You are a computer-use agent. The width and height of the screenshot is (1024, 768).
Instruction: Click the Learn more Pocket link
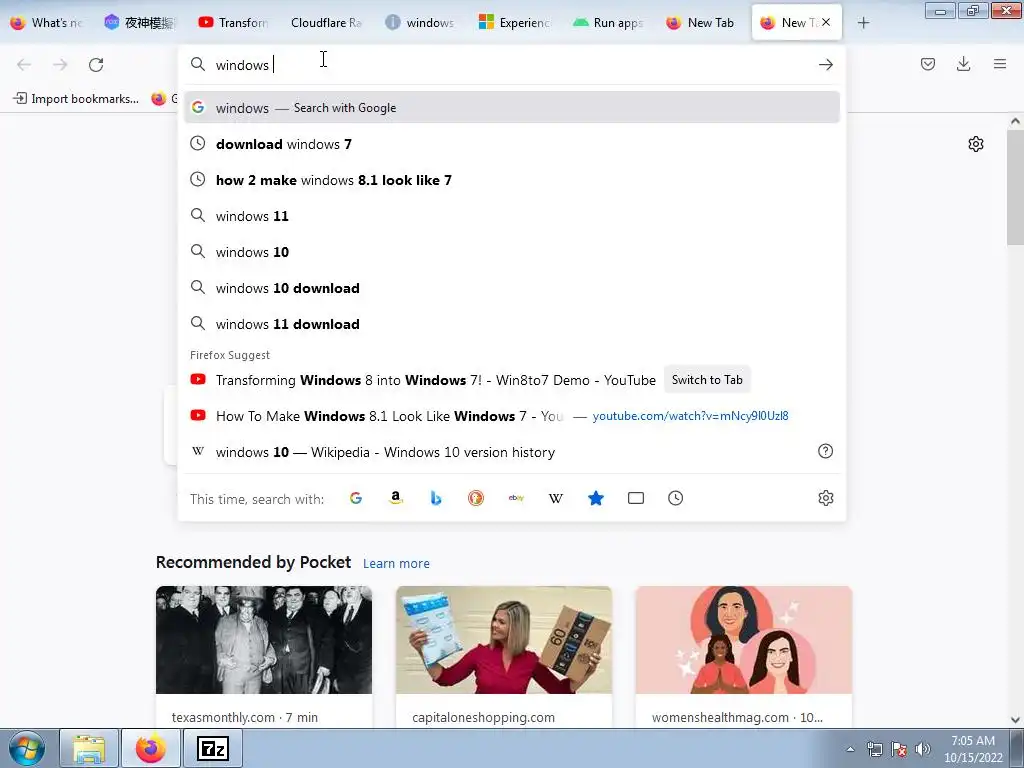pos(396,563)
